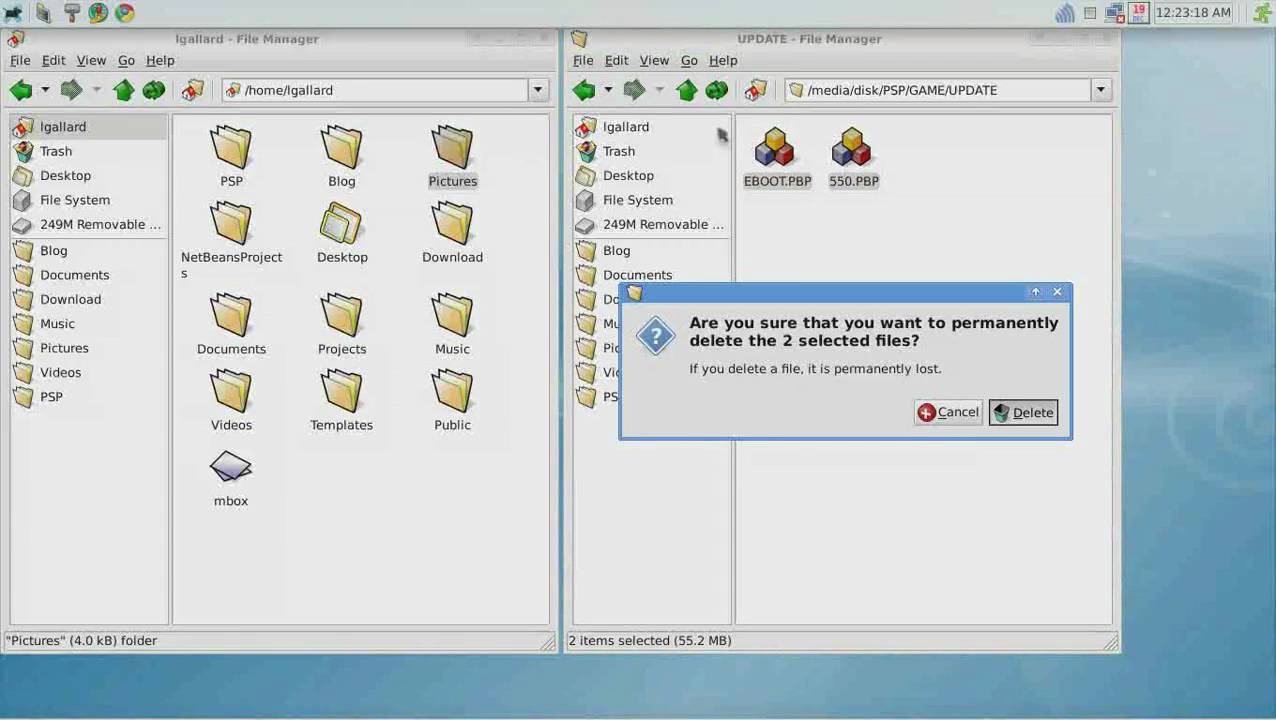Viewport: 1276px width, 720px height.
Task: Select the Download folder icon in file pane
Action: (452, 224)
